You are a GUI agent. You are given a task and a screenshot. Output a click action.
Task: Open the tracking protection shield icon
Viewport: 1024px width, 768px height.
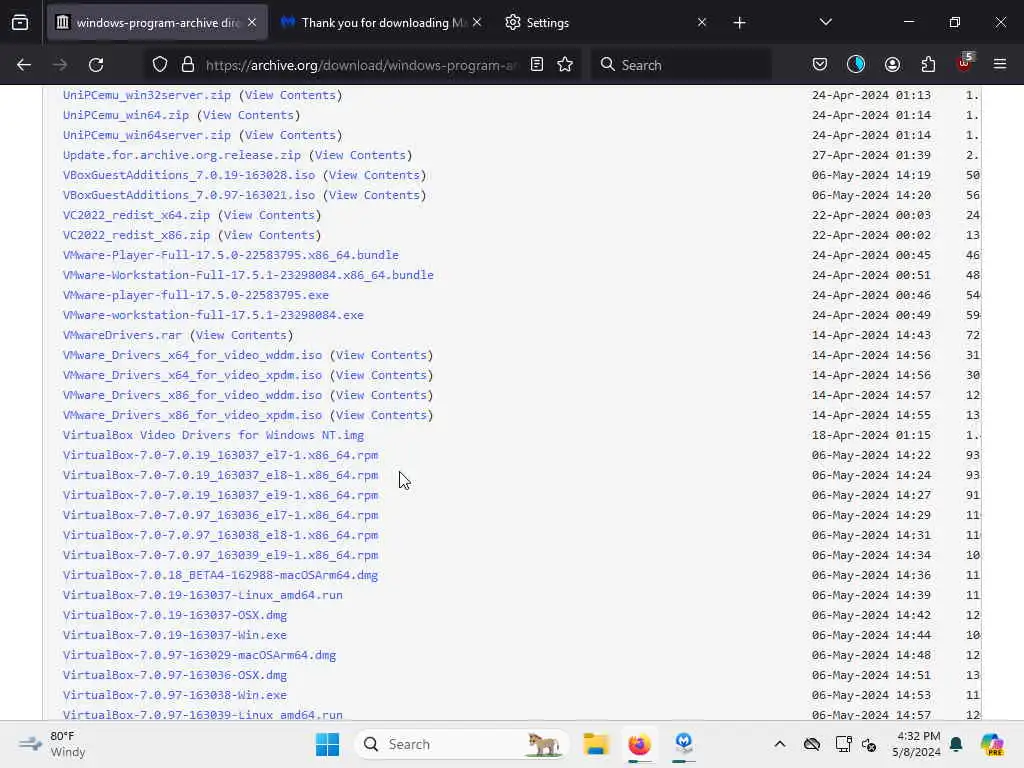160,65
